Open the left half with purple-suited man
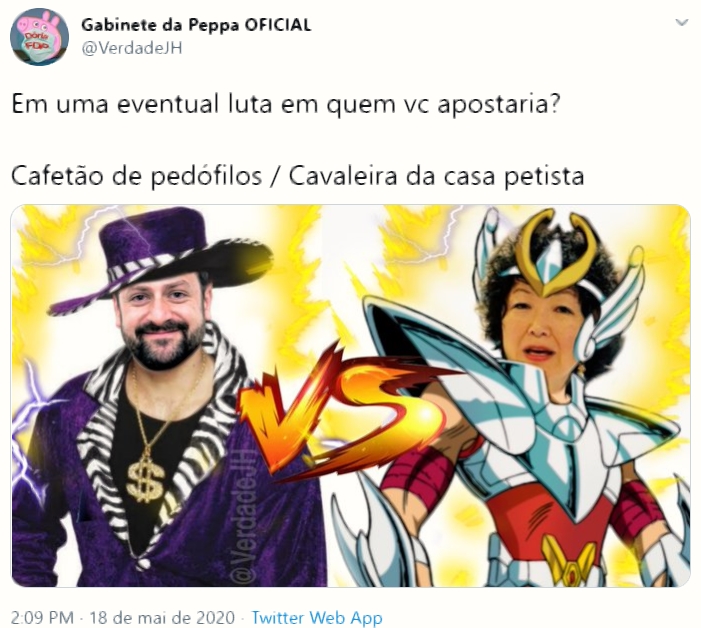 coord(168,396)
